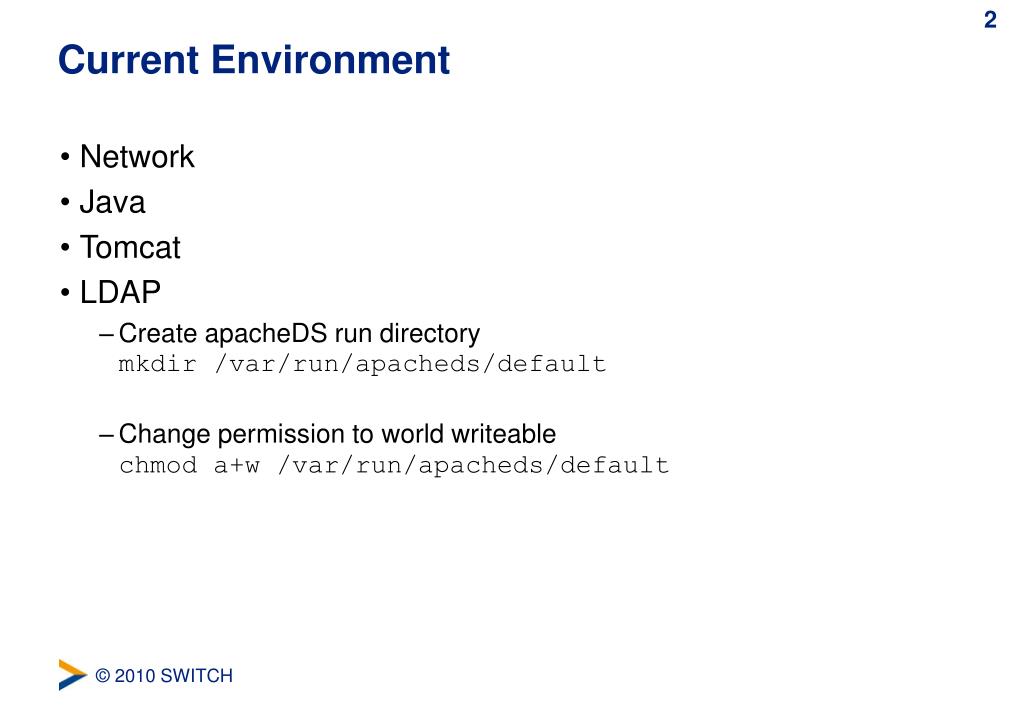Viewport: 1023px width, 708px height.
Task: Select the Java bullet item
Action: click(112, 202)
